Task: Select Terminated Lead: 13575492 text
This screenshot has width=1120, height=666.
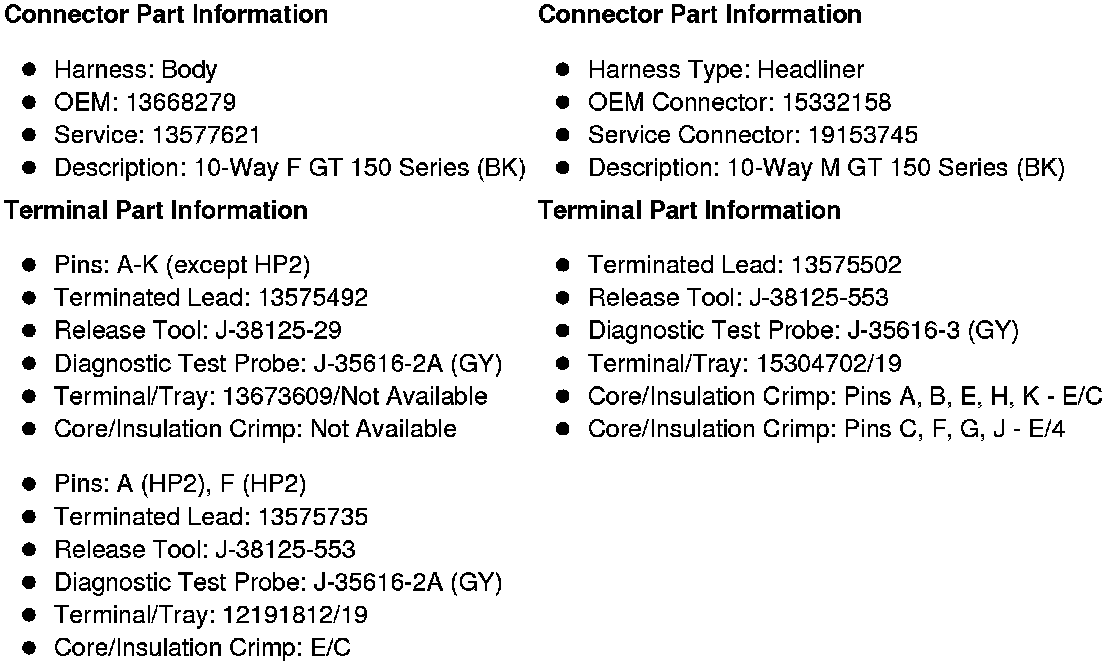Action: (x=211, y=298)
